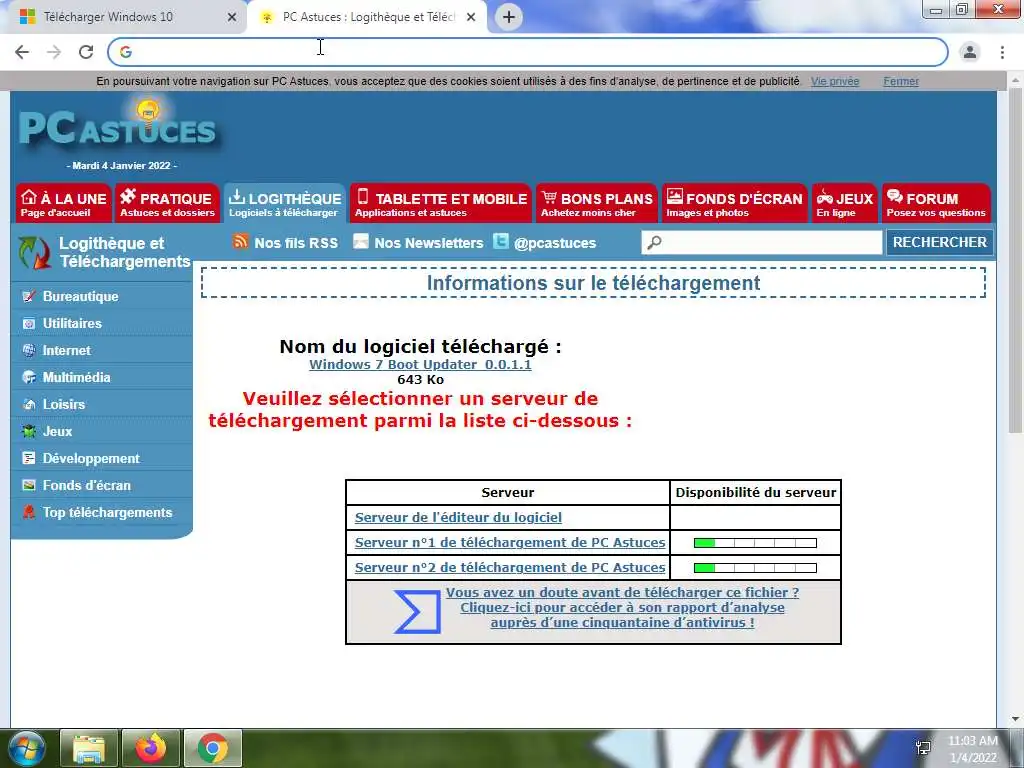Screen dimensions: 1024x768
Task: Dismiss the cookie notice with Fermer
Action: click(x=901, y=82)
